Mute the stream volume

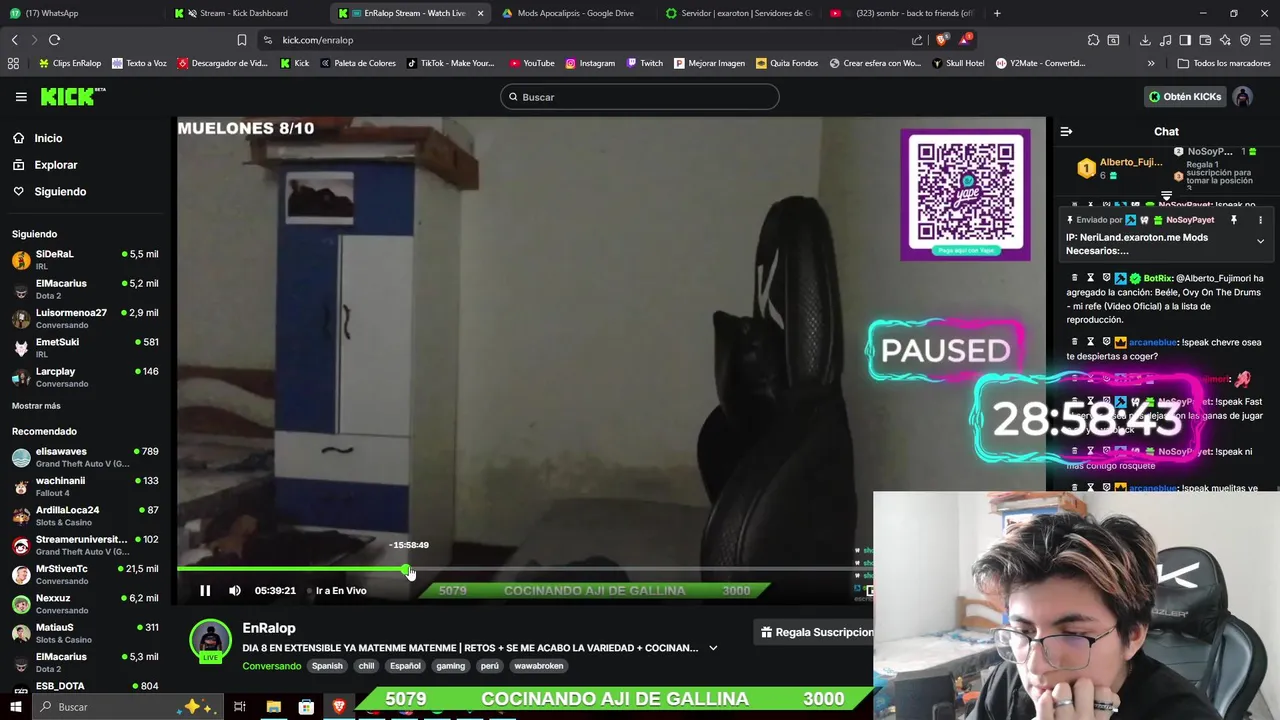[235, 591]
